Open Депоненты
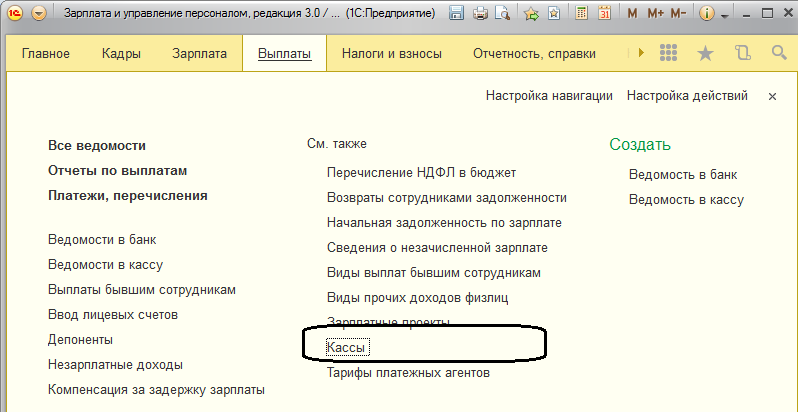This screenshot has height=412, width=798. [80, 339]
